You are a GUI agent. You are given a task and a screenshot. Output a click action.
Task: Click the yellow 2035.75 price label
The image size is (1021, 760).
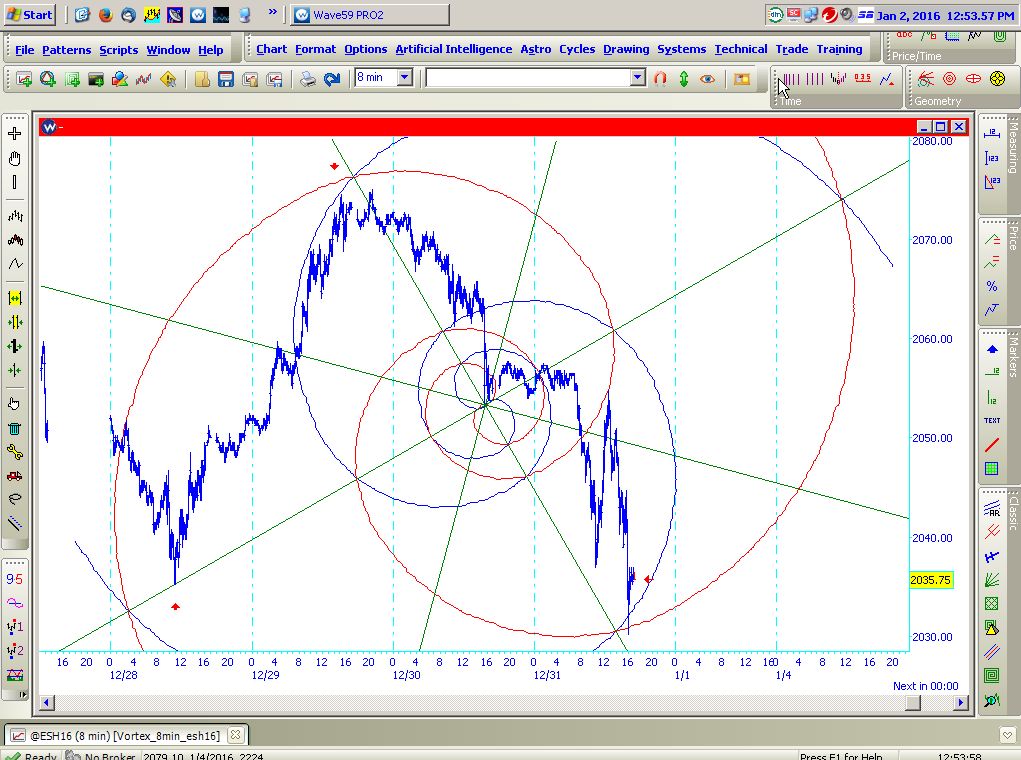[x=931, y=580]
